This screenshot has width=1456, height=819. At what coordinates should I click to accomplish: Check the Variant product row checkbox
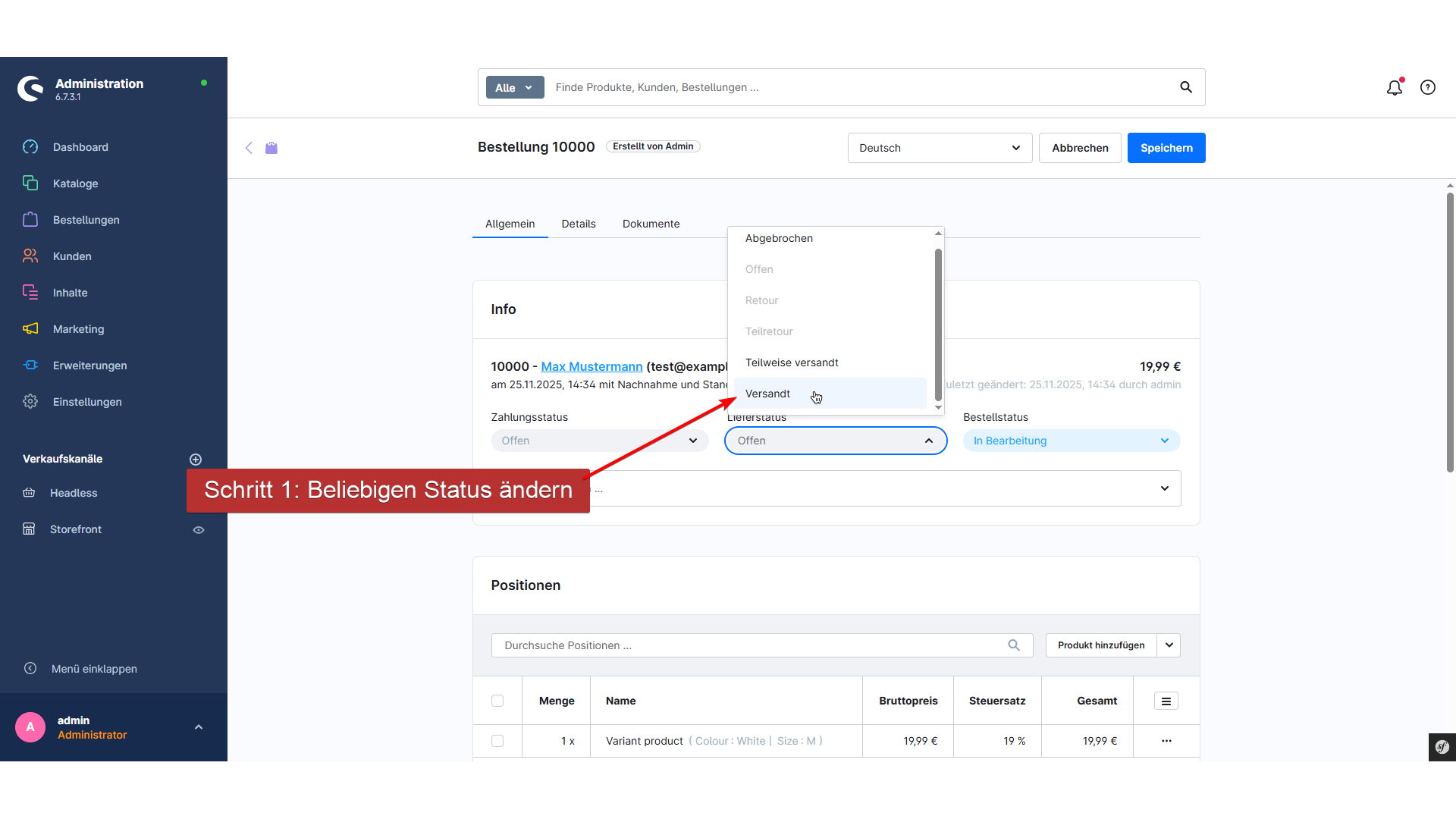click(x=497, y=741)
